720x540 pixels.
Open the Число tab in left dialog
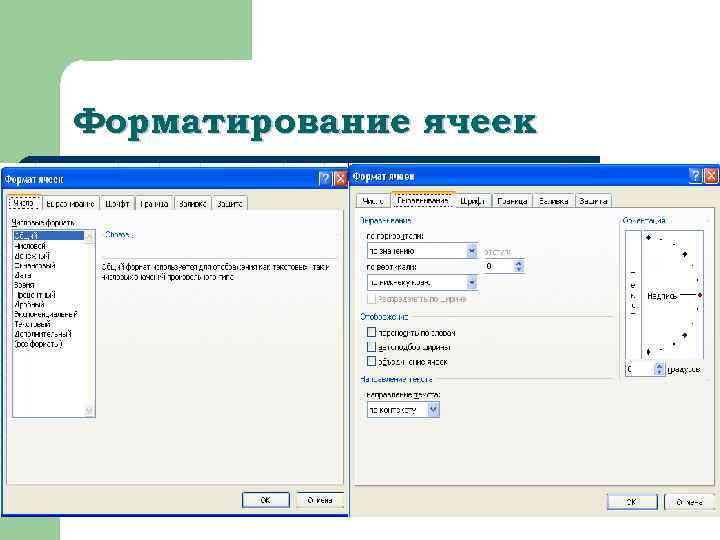pyautogui.click(x=24, y=203)
